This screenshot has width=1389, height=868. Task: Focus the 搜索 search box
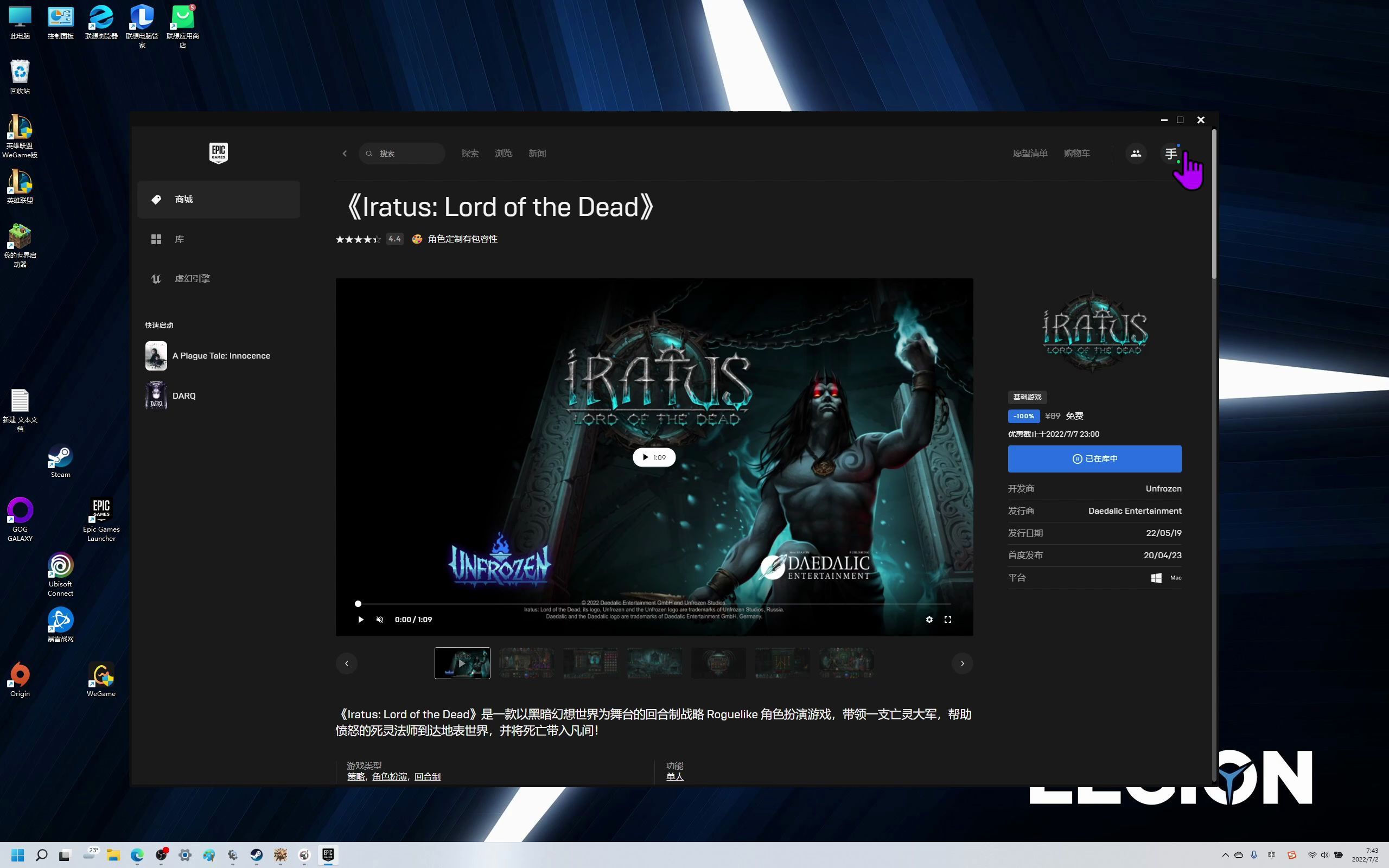click(402, 154)
